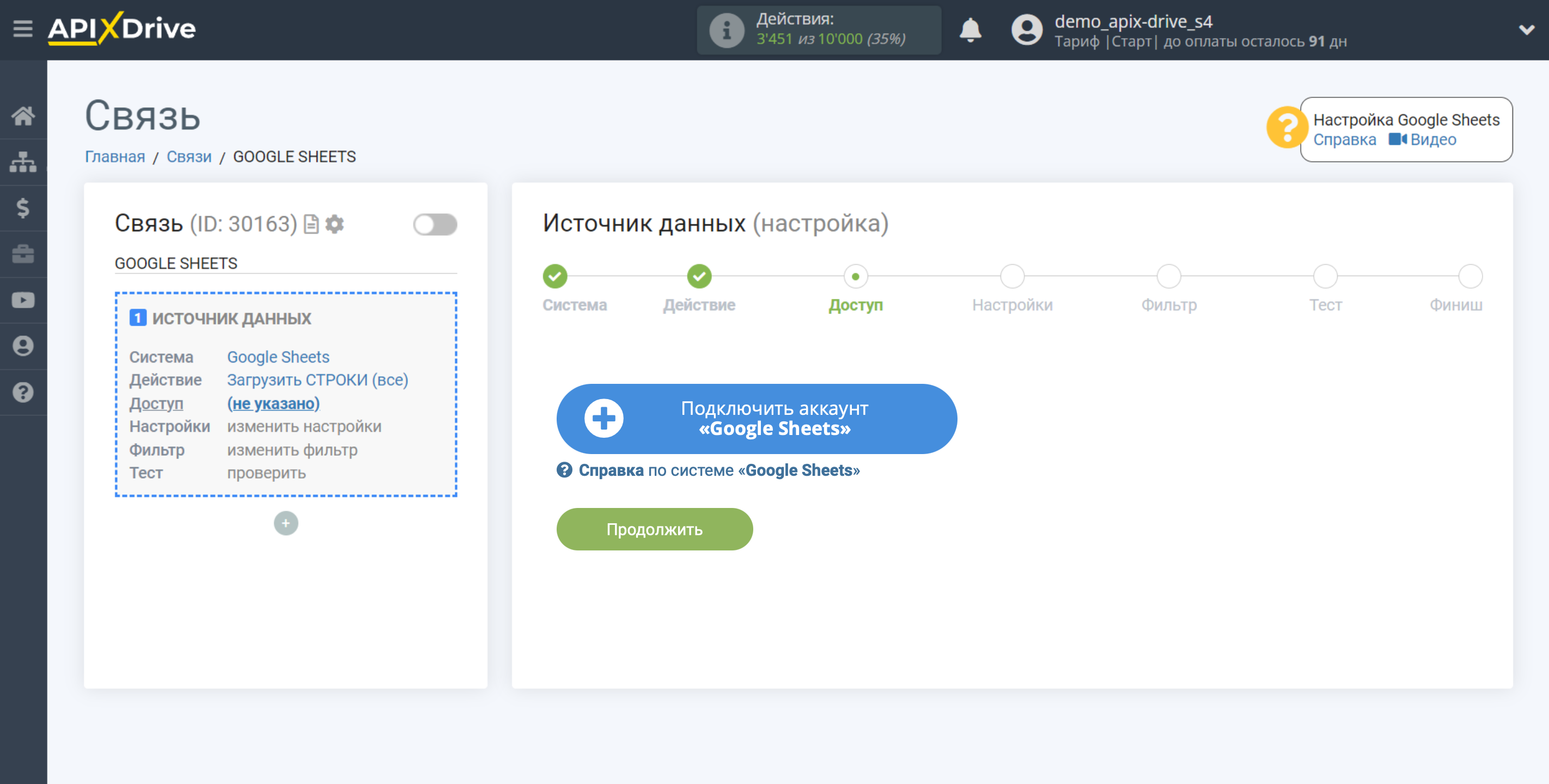The height and width of the screenshot is (784, 1549).
Task: Click проверить test text
Action: [x=266, y=473]
